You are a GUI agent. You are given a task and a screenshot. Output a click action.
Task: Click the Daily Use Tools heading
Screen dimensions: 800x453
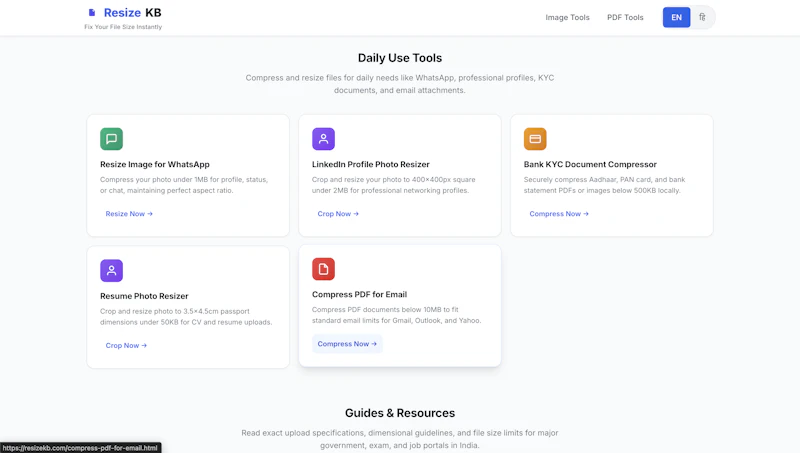pyautogui.click(x=400, y=58)
